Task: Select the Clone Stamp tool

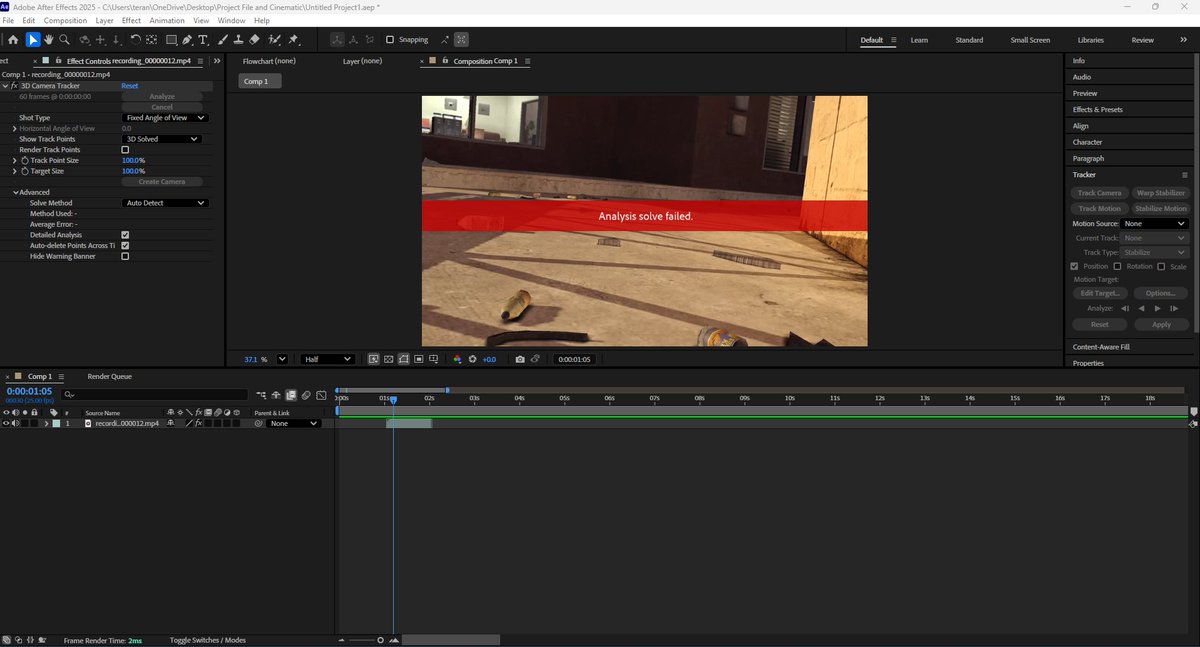Action: click(238, 40)
